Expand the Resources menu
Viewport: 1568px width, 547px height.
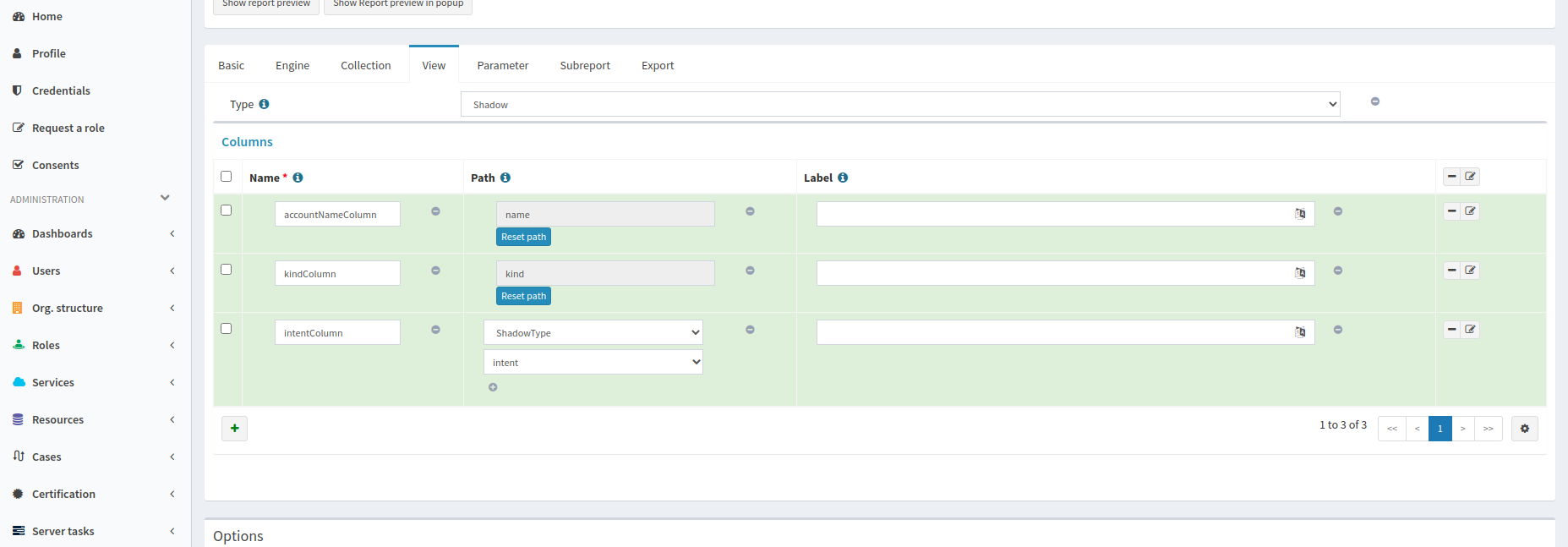tap(172, 419)
